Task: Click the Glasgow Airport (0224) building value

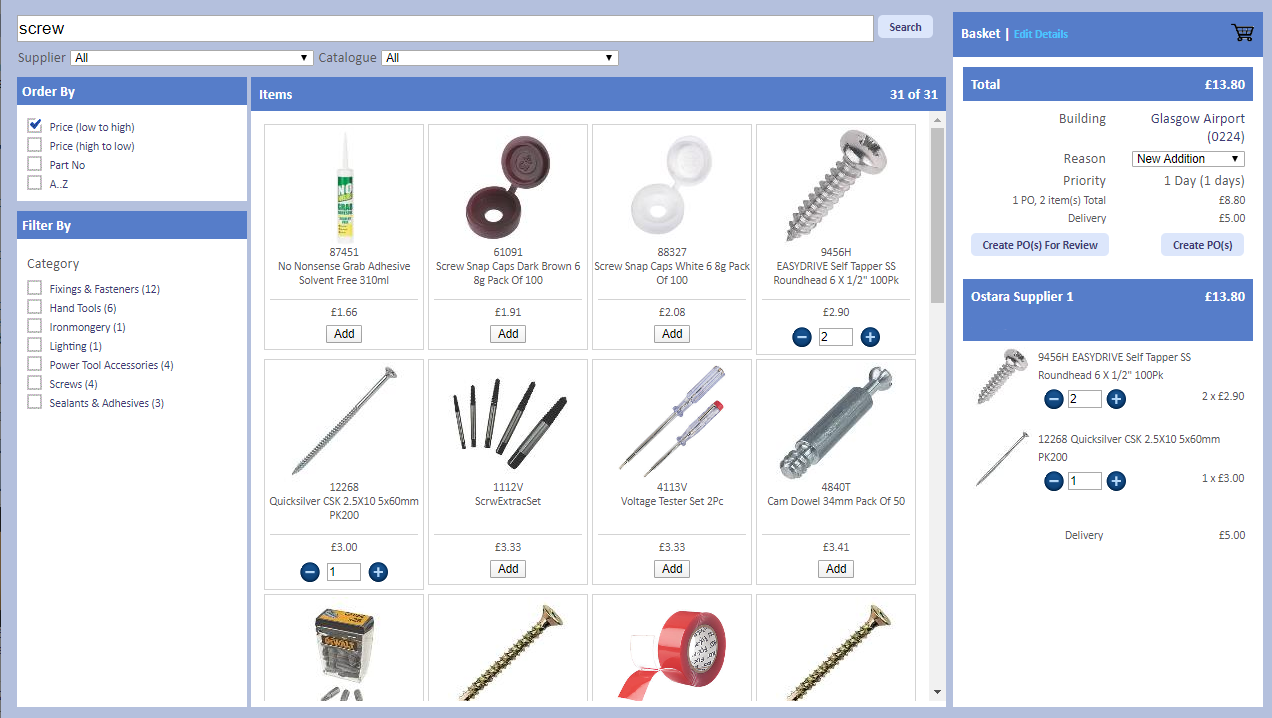Action: pos(1198,127)
